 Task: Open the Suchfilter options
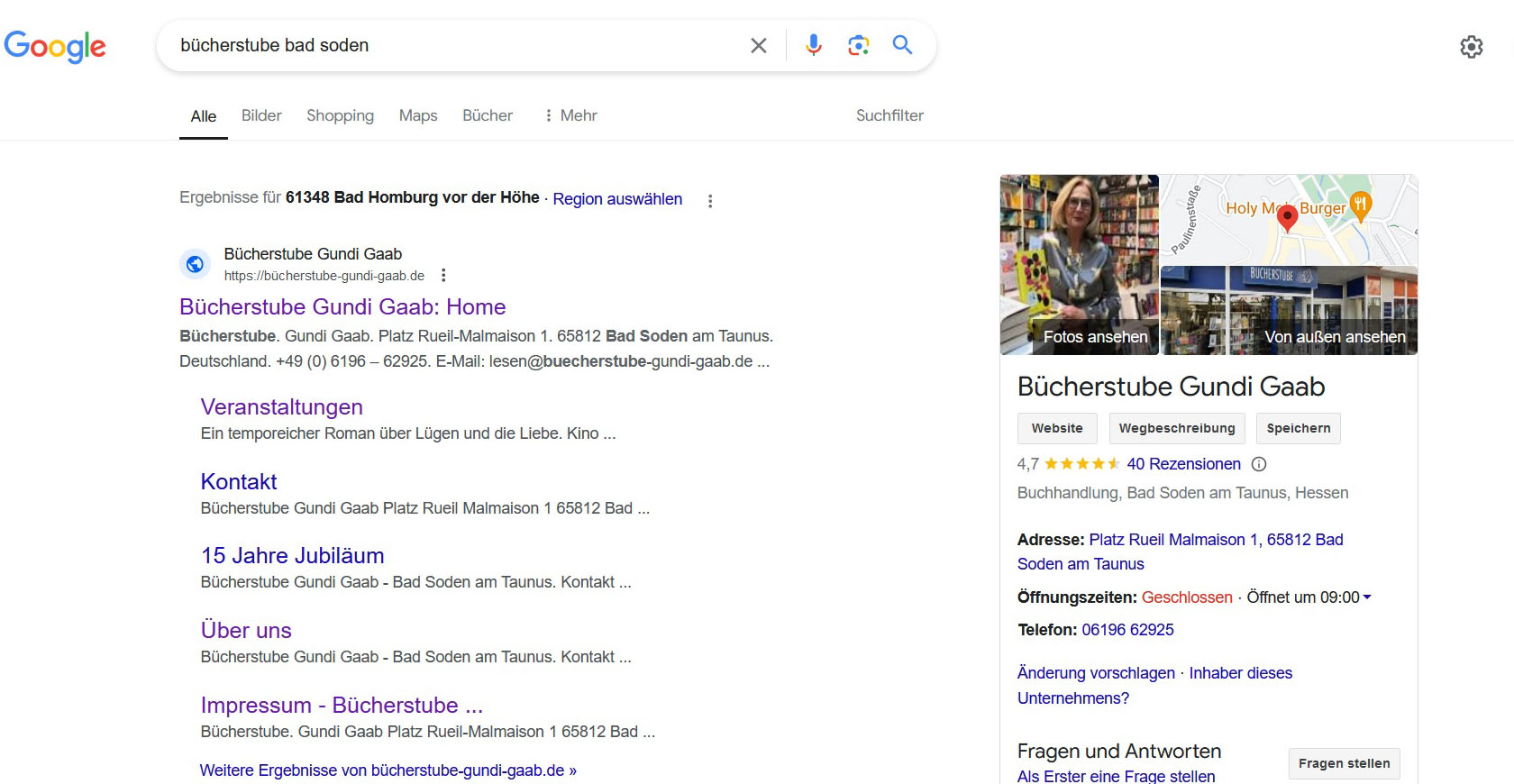[889, 115]
